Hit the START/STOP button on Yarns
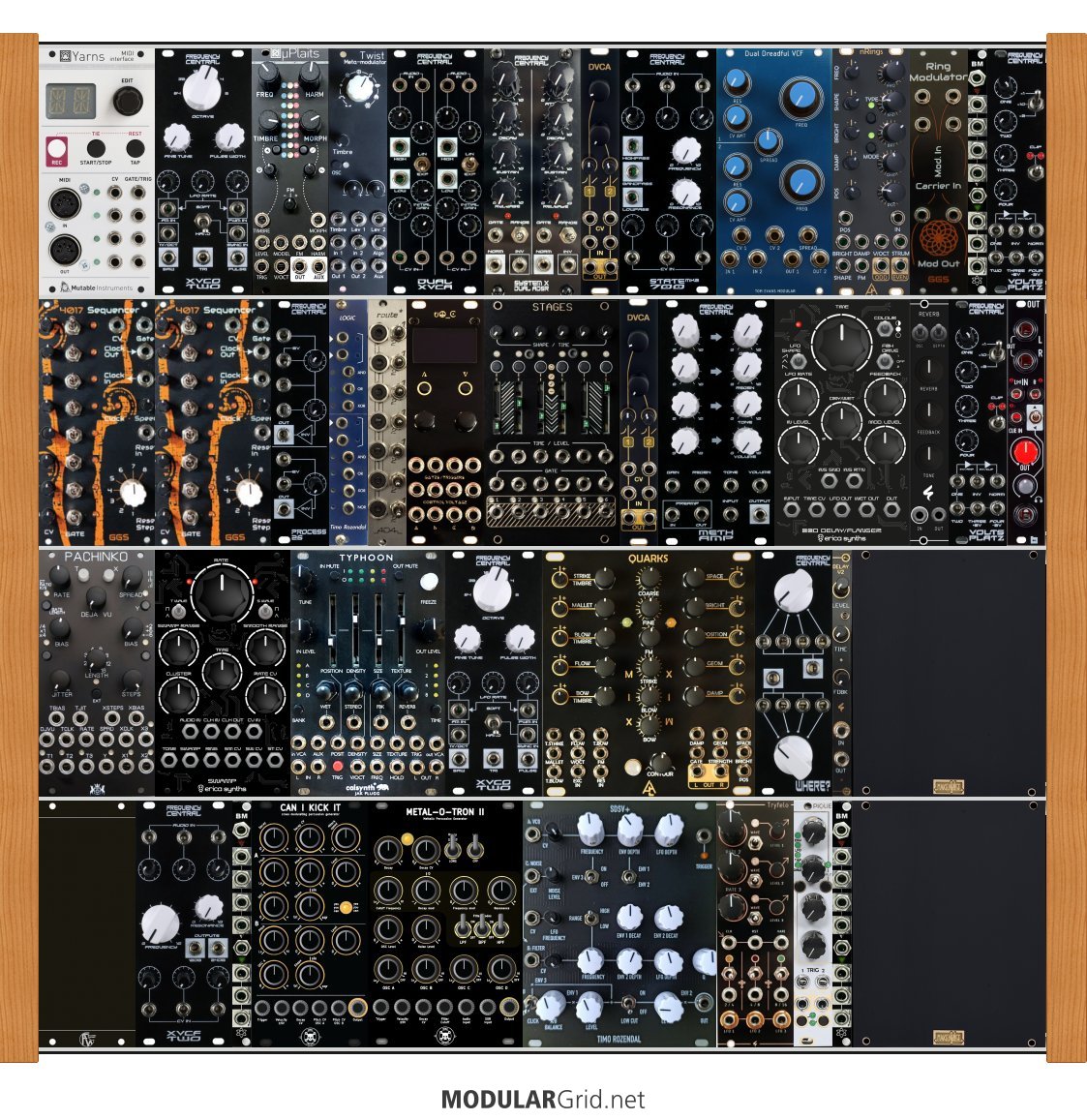 coord(96,148)
